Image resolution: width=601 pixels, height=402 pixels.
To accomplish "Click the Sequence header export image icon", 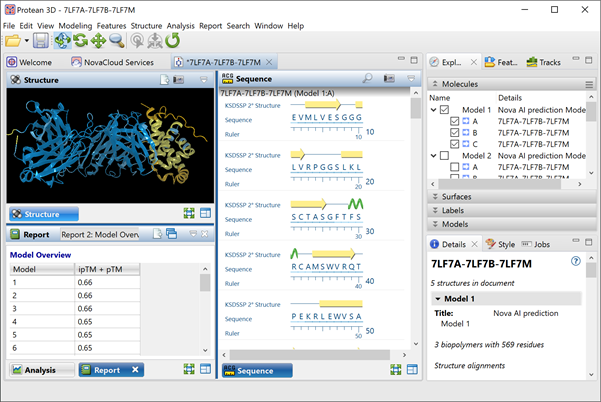I will coord(389,79).
